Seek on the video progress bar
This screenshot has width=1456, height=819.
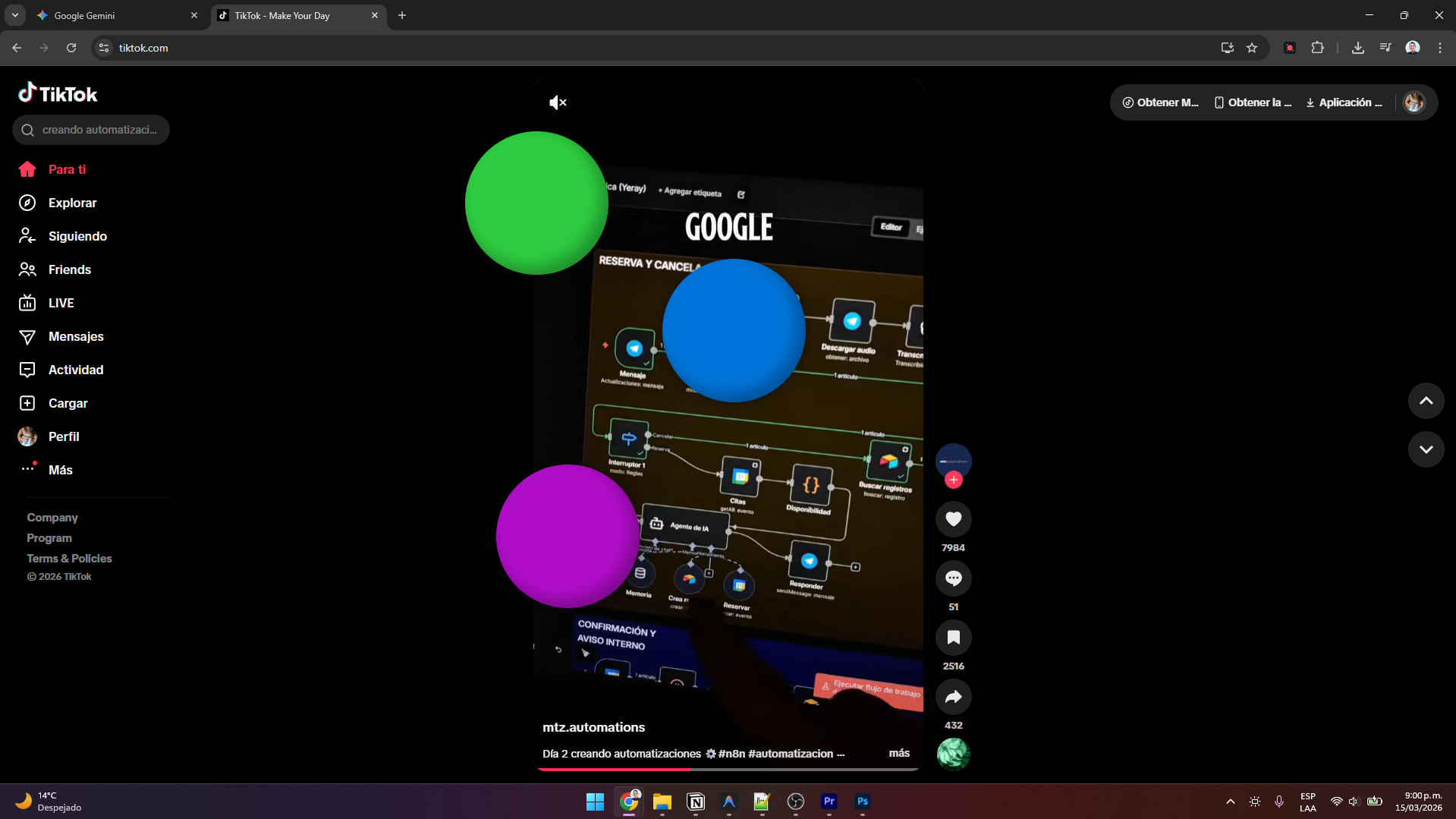pos(728,769)
